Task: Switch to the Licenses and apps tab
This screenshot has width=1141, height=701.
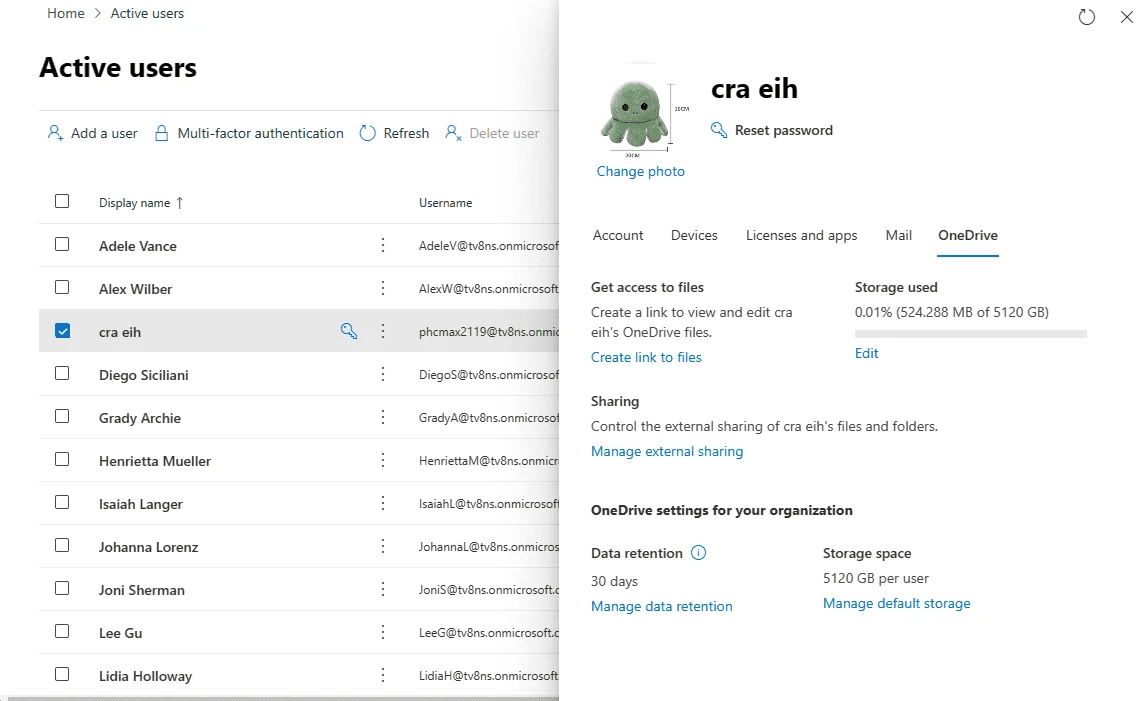Action: click(x=801, y=235)
